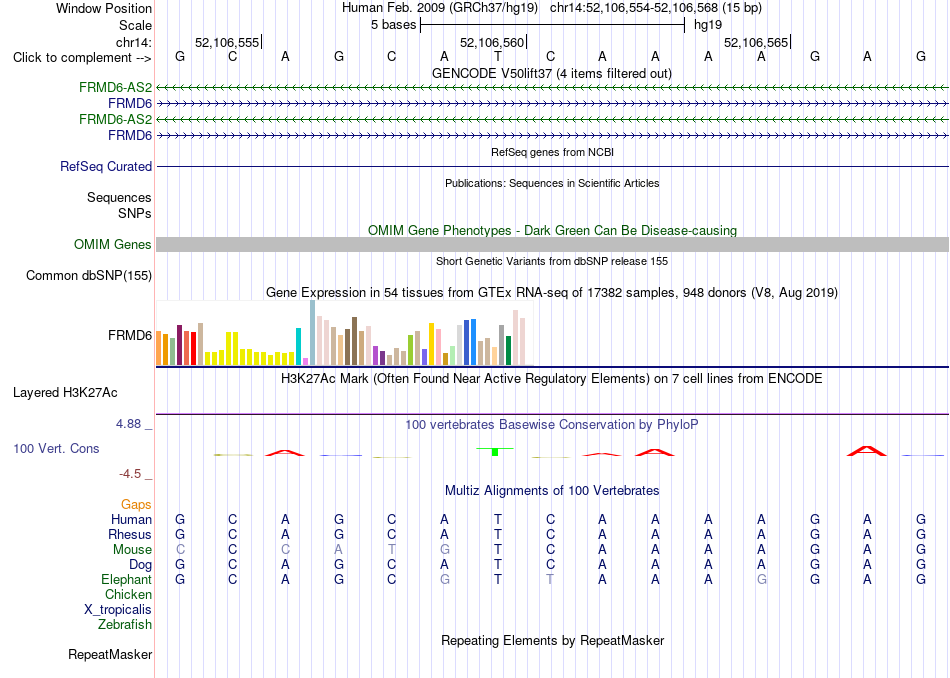Open the RefSeq Curated track label
The image size is (950, 678).
pyautogui.click(x=106, y=166)
